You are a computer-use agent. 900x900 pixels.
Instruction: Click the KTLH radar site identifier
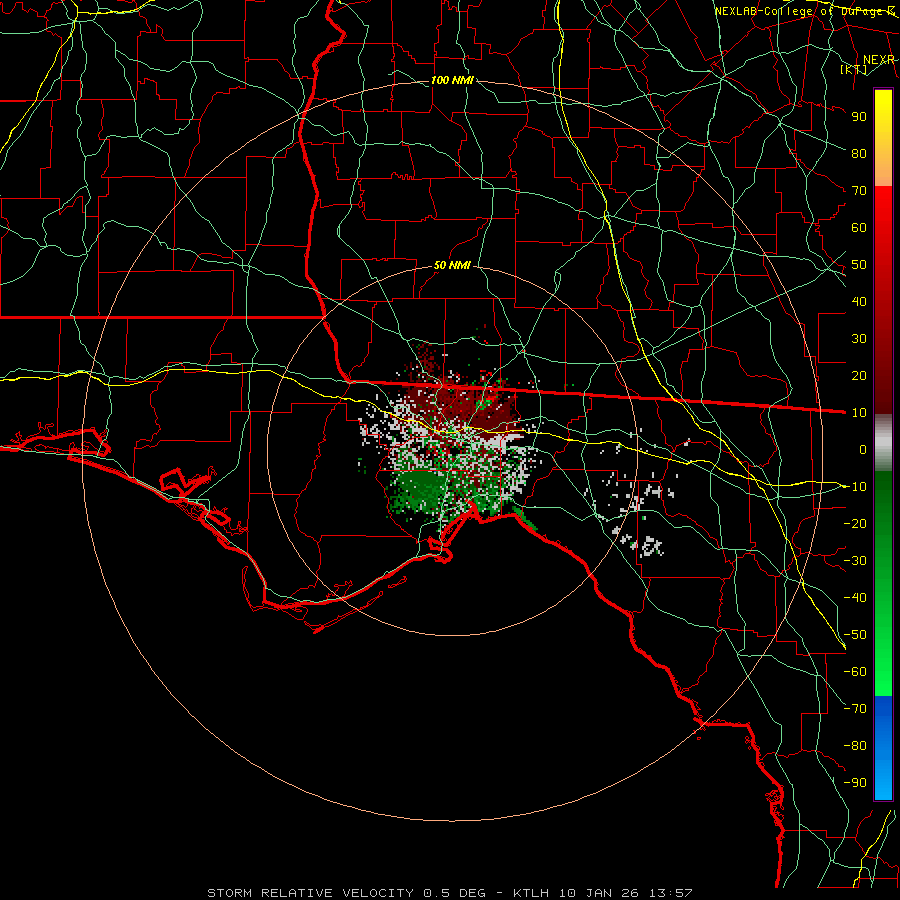coord(530,893)
